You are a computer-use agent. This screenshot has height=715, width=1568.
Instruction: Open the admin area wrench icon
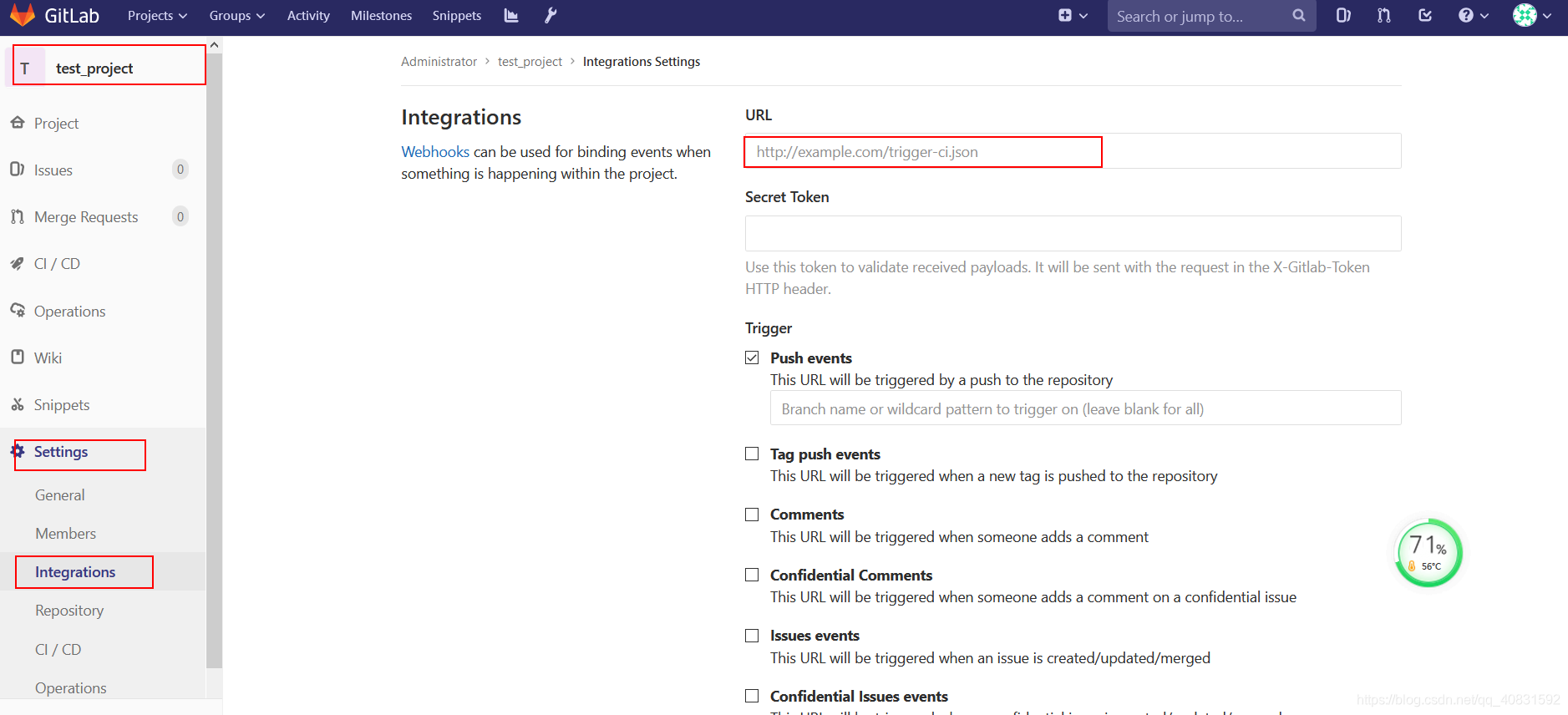(551, 15)
